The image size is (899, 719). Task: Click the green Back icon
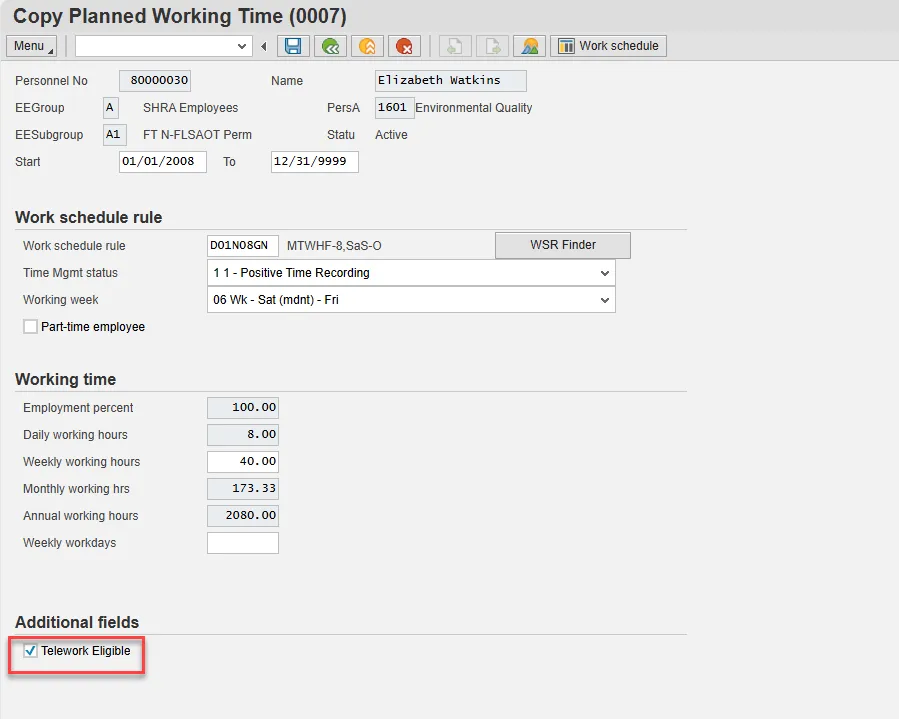[x=329, y=46]
